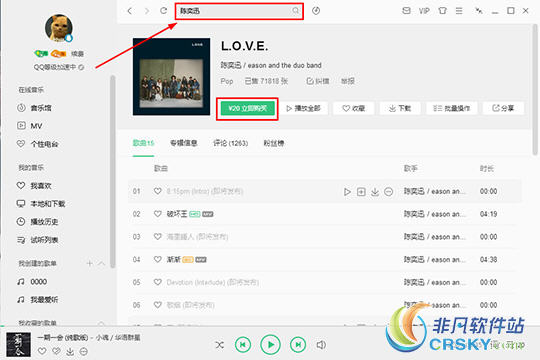Click the volume speaker icon

(321, 344)
